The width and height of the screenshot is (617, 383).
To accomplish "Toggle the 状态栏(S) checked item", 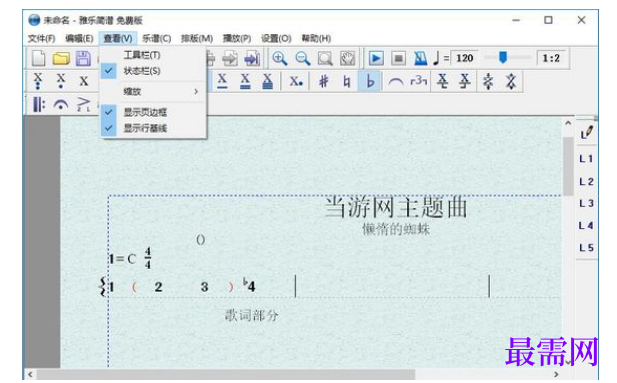I will 153,71.
